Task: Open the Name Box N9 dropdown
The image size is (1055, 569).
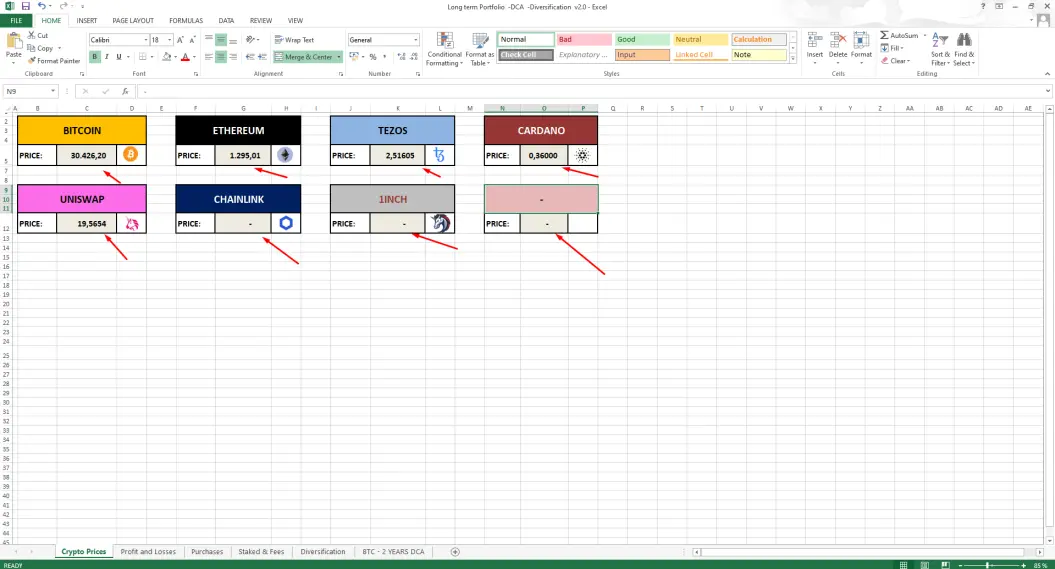Action: pos(52,91)
